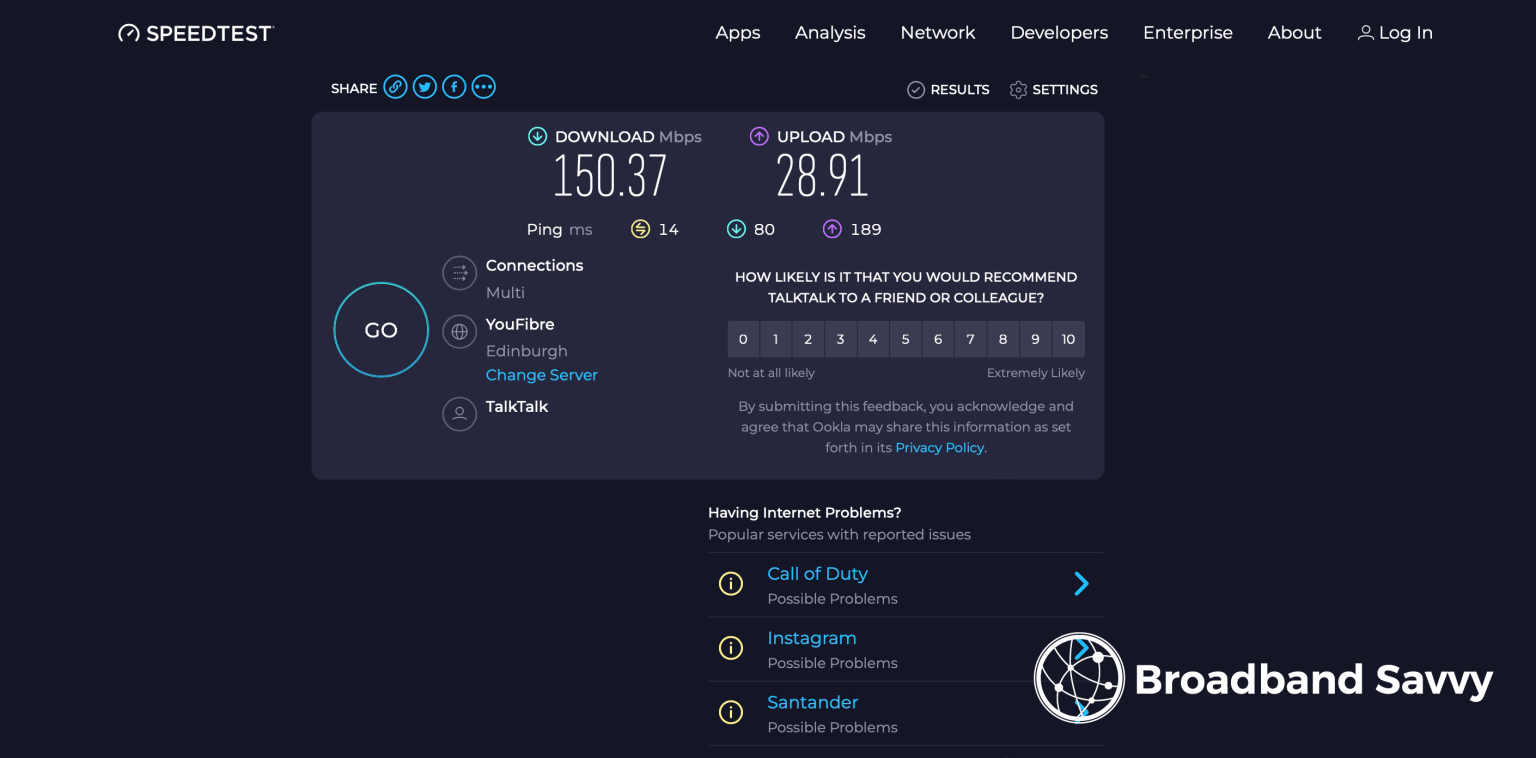Pick rating 5 on the recommendation scale
The height and width of the screenshot is (758, 1536).
point(905,339)
